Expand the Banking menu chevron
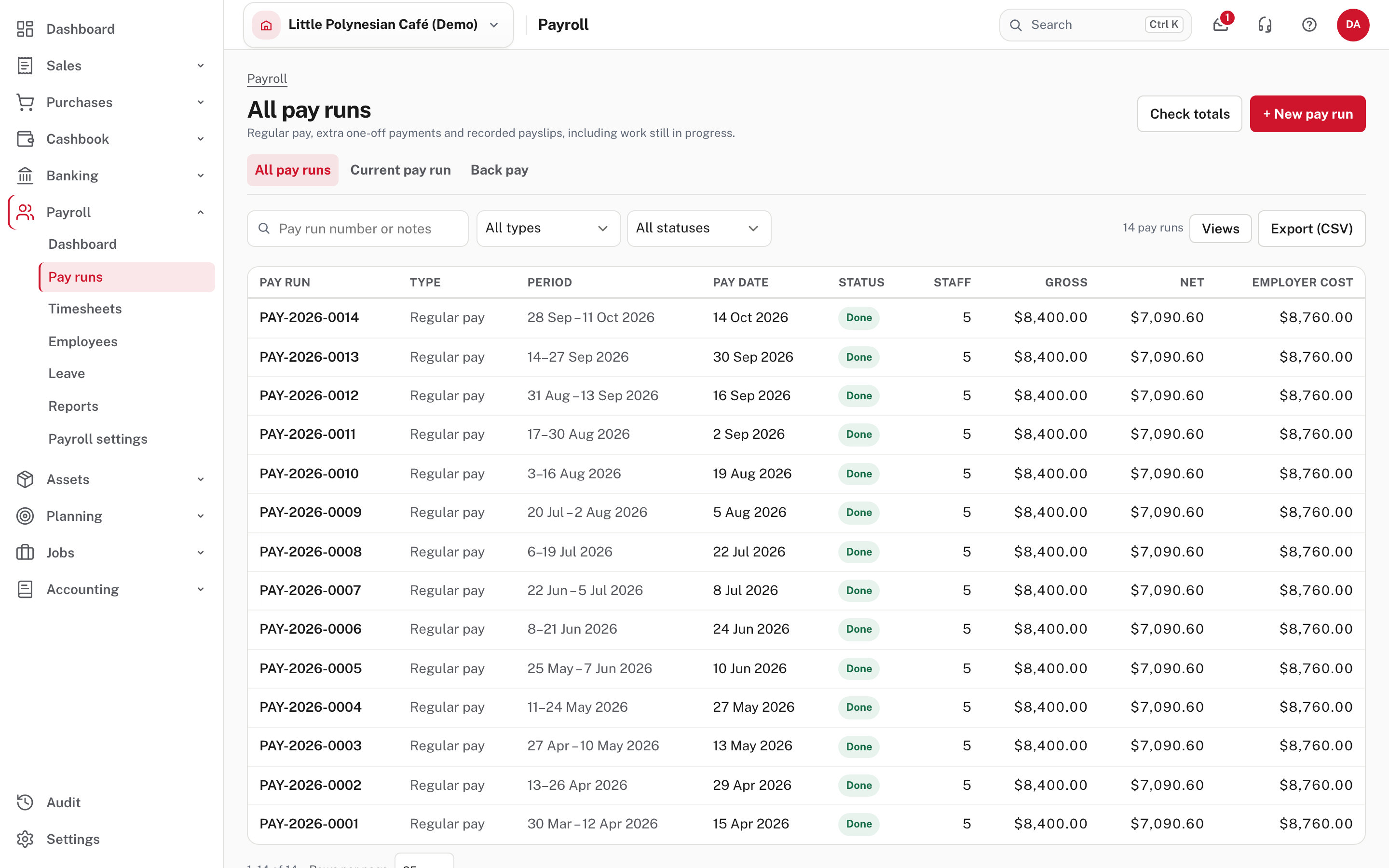Screen dimensions: 1389x868 (x=201, y=176)
